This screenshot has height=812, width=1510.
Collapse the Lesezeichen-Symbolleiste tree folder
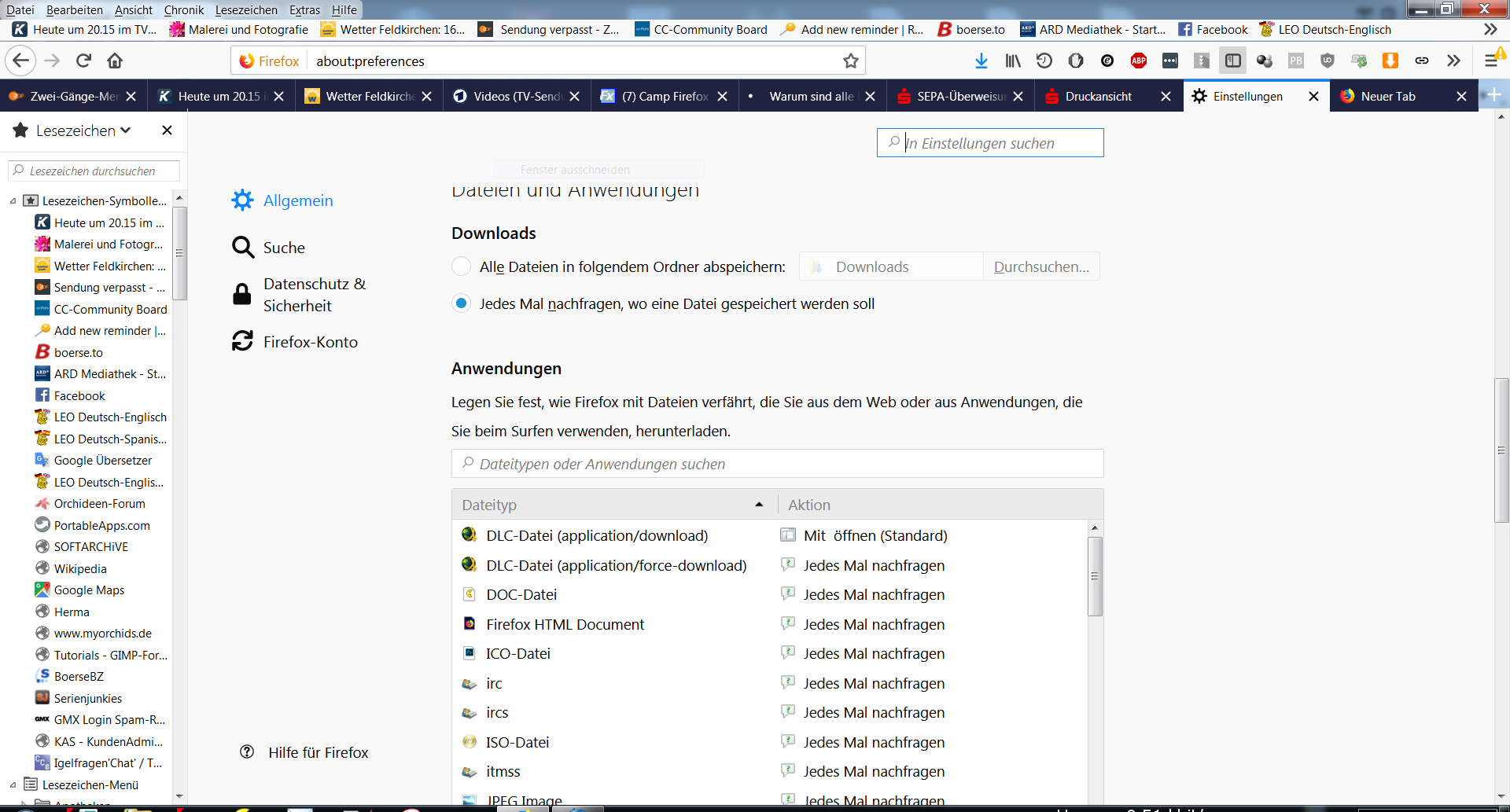coord(13,201)
